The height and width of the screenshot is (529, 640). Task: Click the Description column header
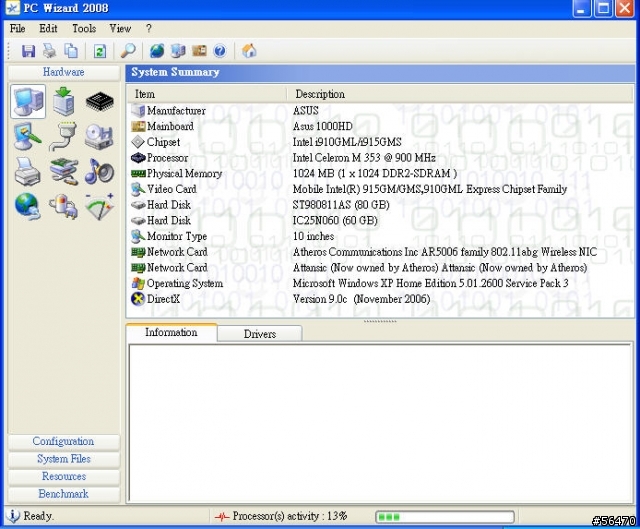pos(460,94)
